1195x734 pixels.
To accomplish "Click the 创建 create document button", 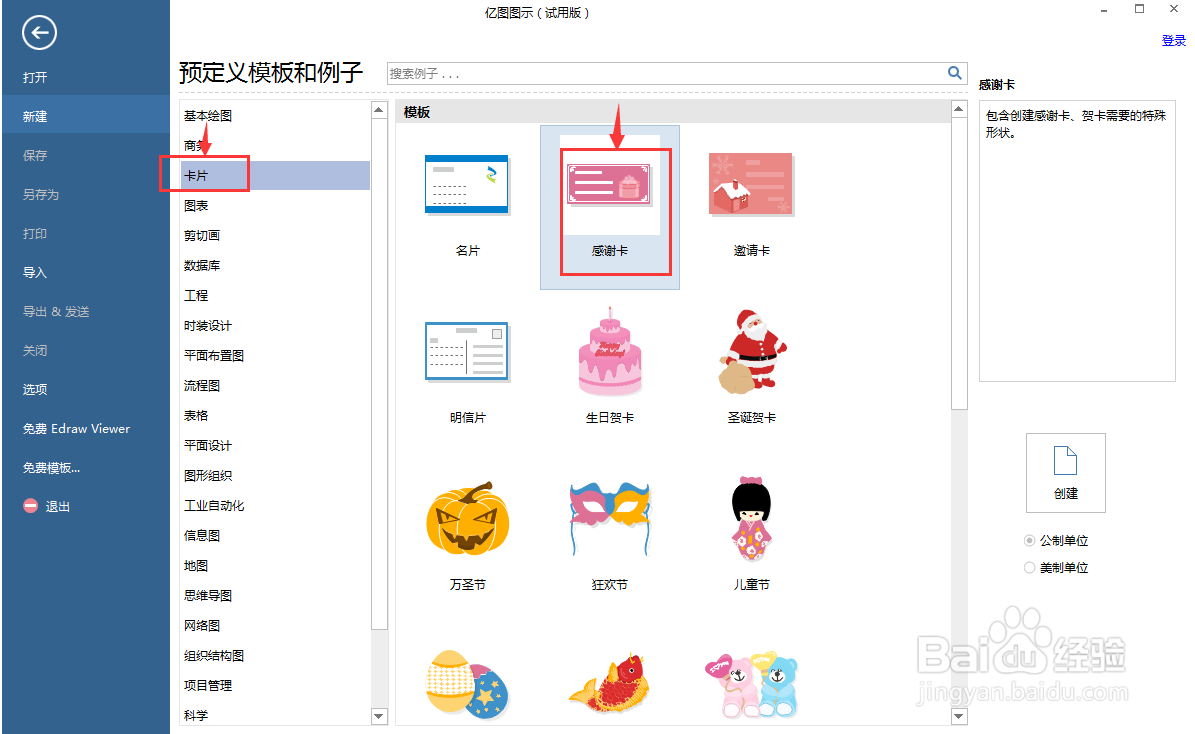I will pyautogui.click(x=1065, y=473).
